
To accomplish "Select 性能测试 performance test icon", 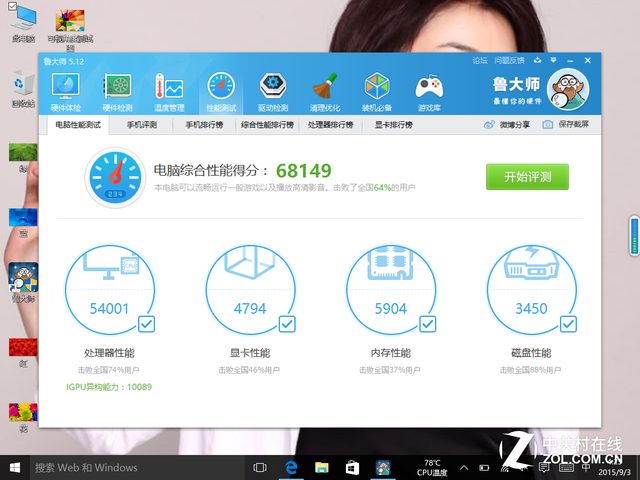I will (x=221, y=92).
